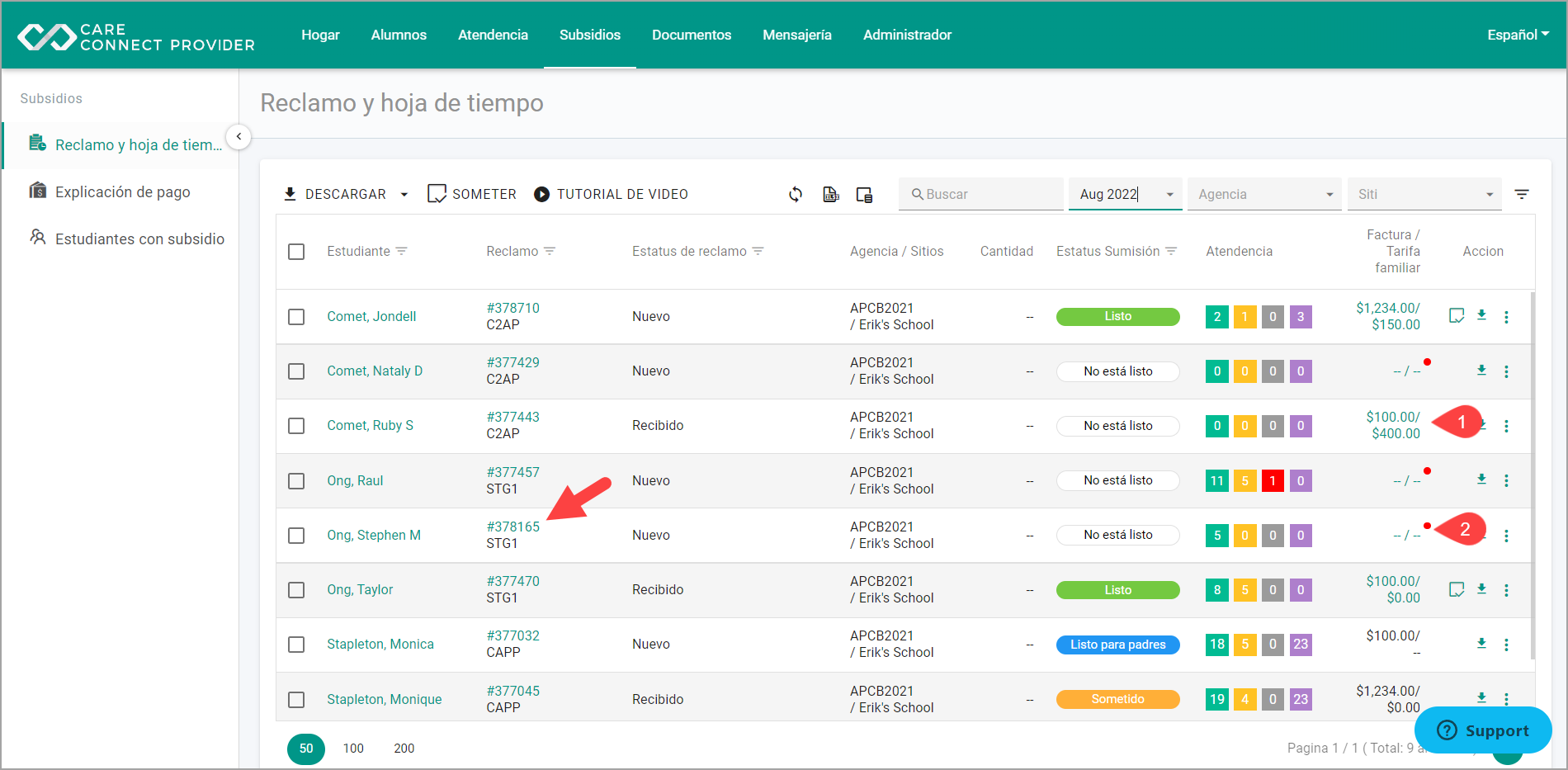Open more actions for Comet, Jondell
Viewport: 1568px width, 770px height.
1506,317
